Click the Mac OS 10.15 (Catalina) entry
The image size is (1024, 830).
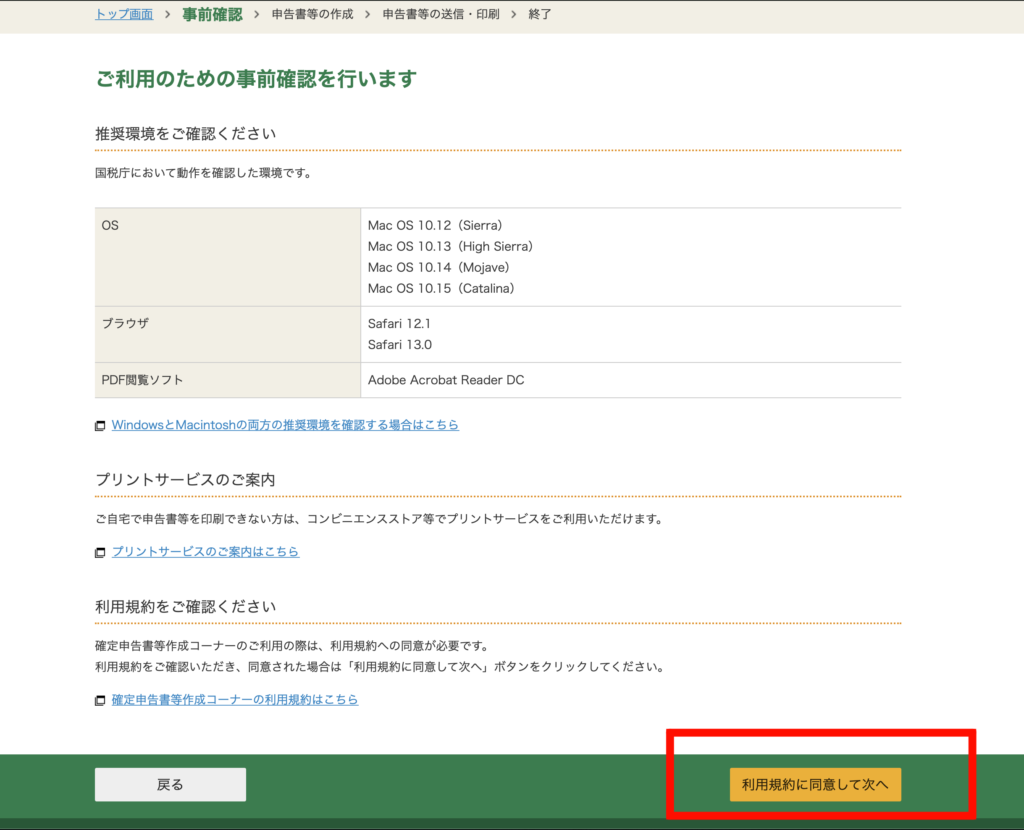tap(440, 288)
